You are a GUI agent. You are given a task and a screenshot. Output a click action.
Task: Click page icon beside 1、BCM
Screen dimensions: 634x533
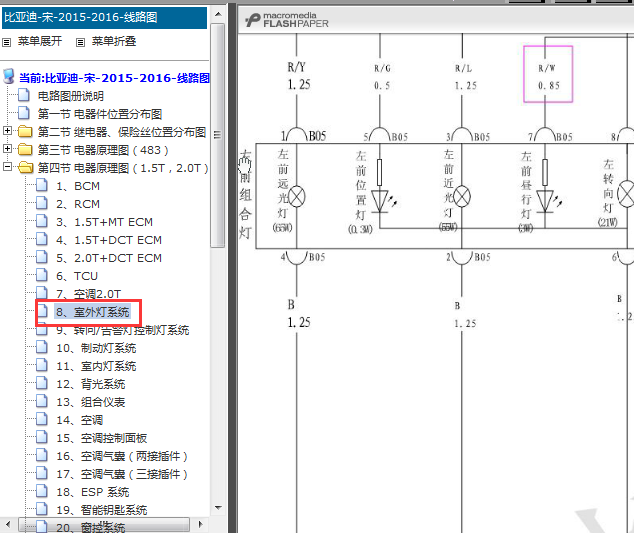(x=42, y=185)
